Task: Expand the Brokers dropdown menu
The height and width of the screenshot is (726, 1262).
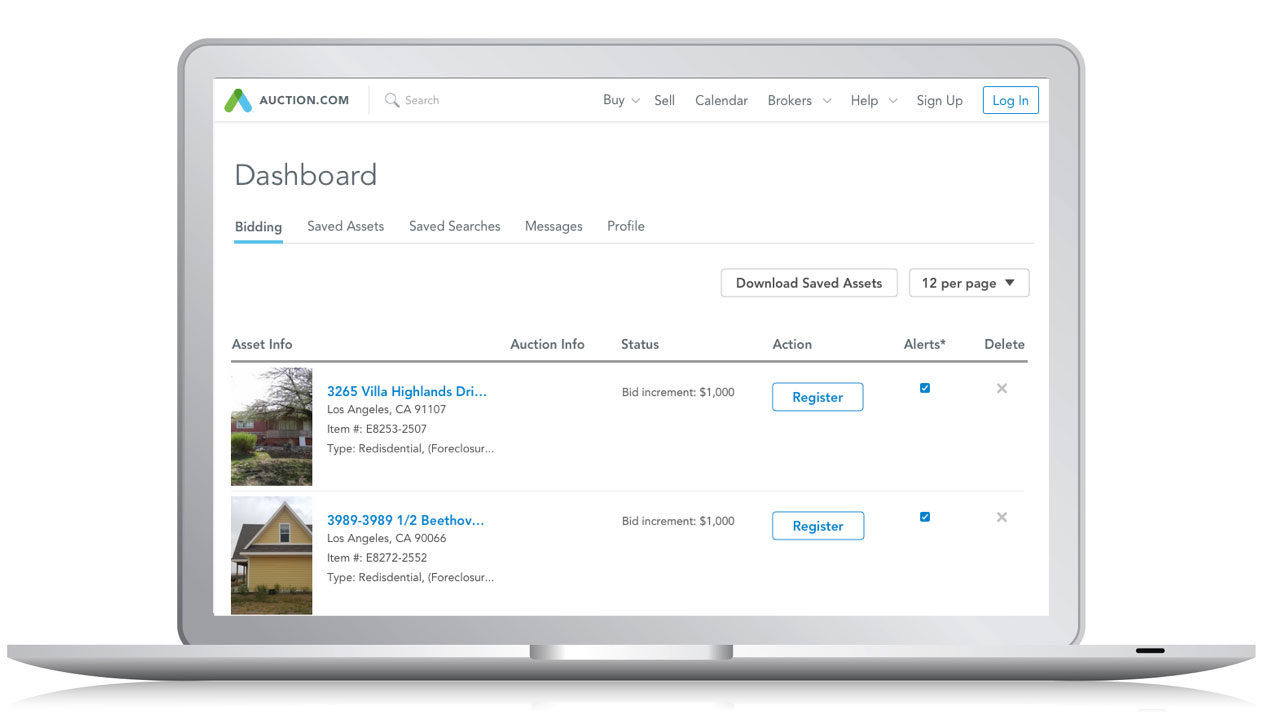Action: tap(798, 100)
